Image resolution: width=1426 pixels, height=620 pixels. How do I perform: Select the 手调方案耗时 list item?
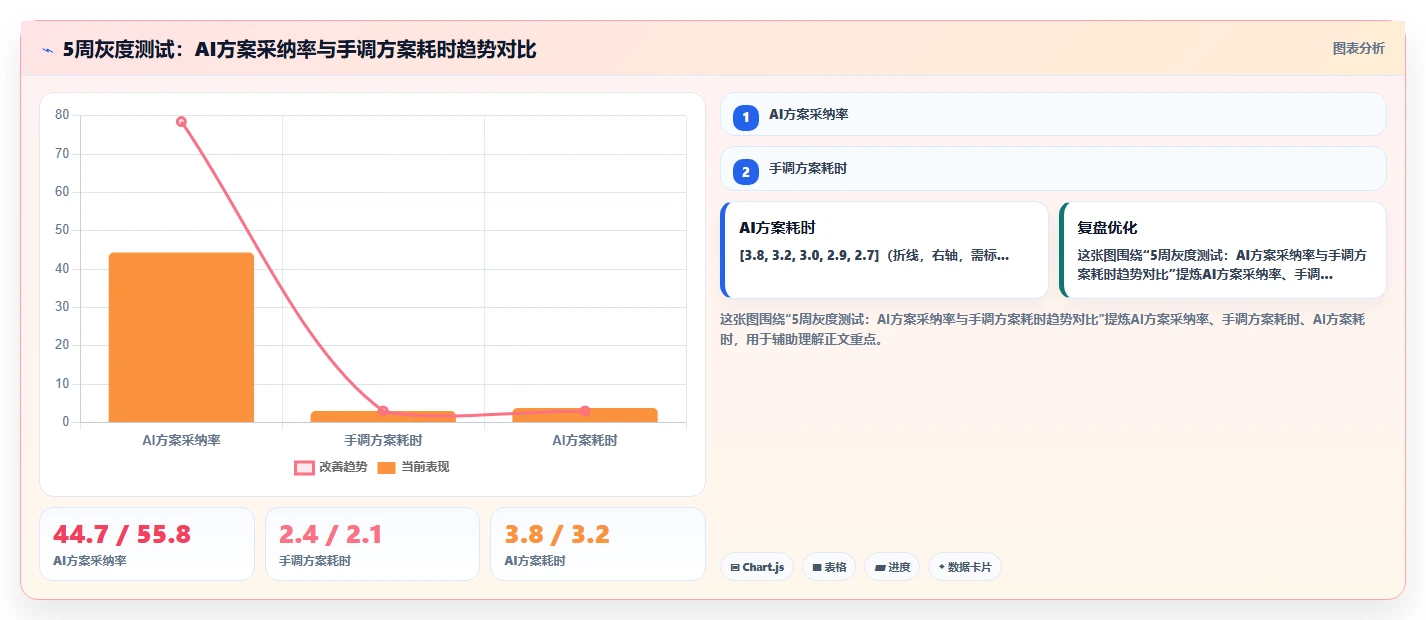(1053, 168)
